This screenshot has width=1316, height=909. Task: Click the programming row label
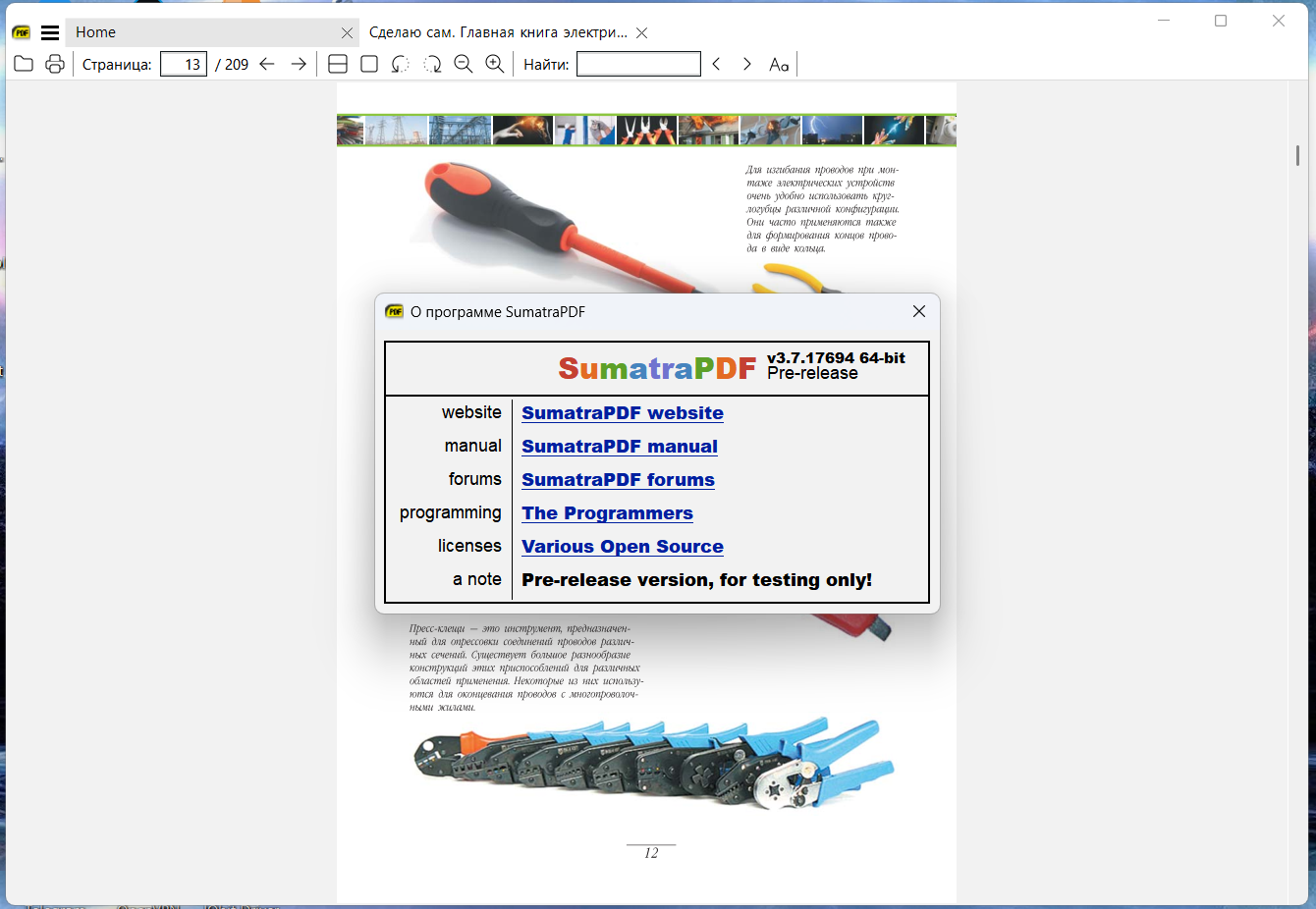[x=451, y=513]
